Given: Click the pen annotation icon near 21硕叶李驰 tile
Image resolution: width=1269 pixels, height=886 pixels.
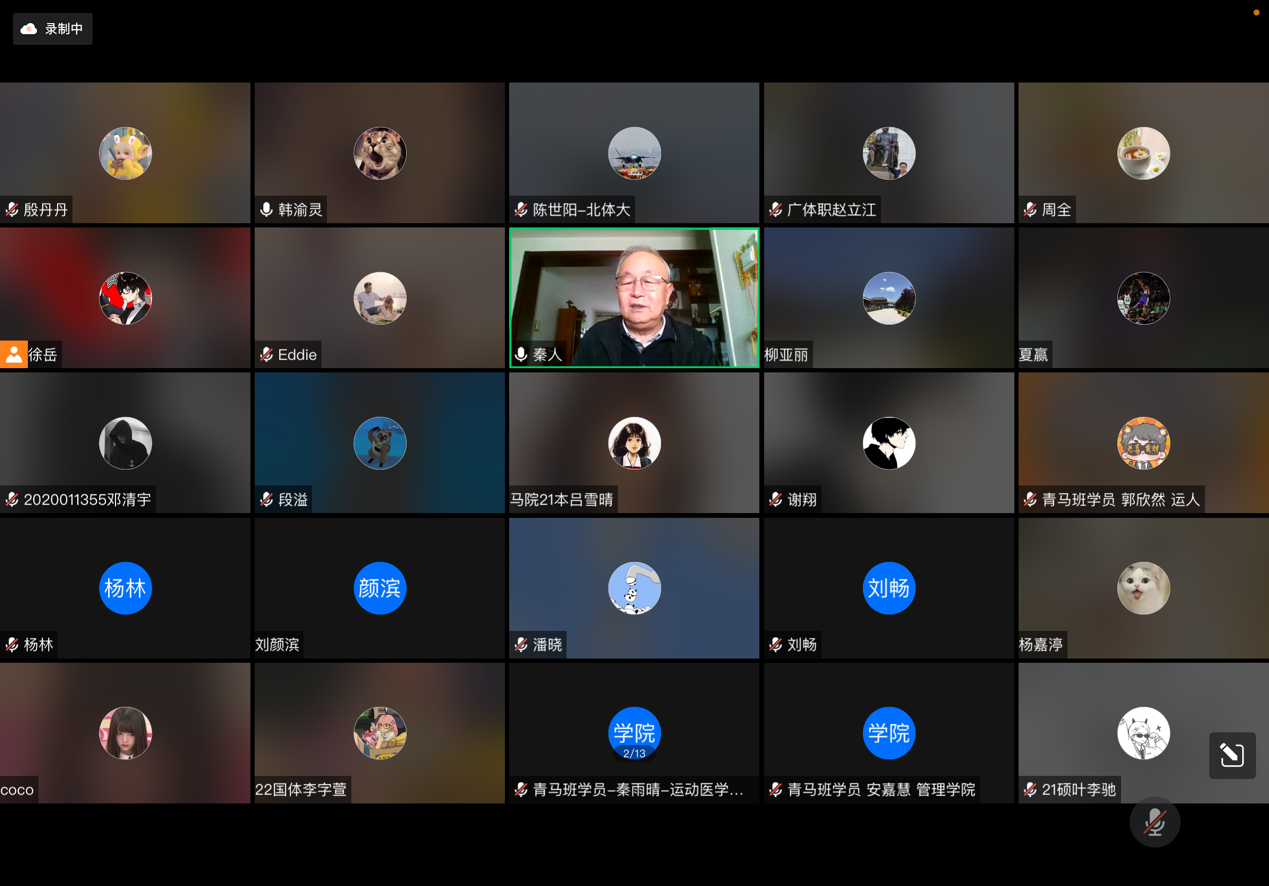Looking at the screenshot, I should pyautogui.click(x=1232, y=756).
